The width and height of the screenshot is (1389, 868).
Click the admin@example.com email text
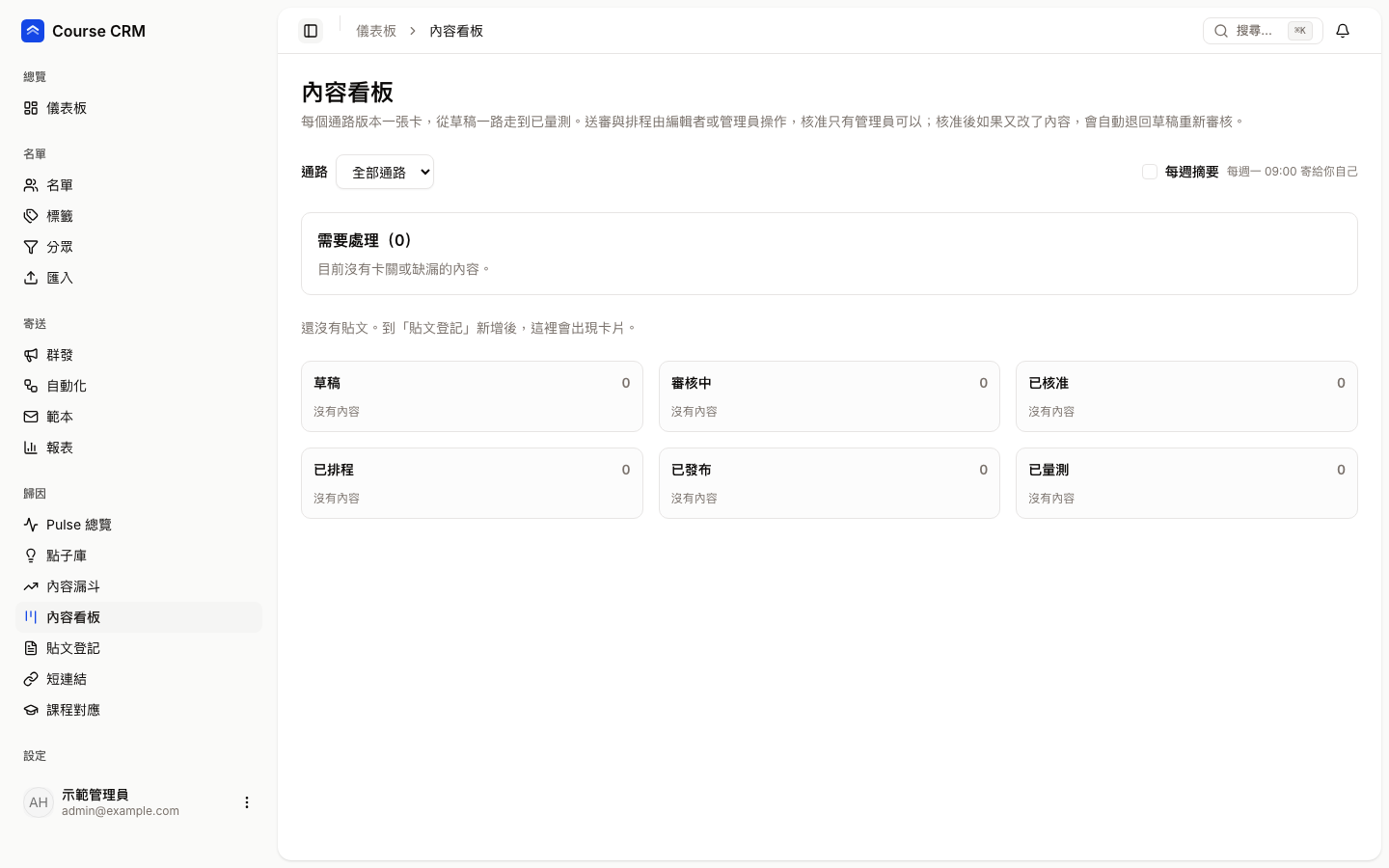(x=121, y=811)
